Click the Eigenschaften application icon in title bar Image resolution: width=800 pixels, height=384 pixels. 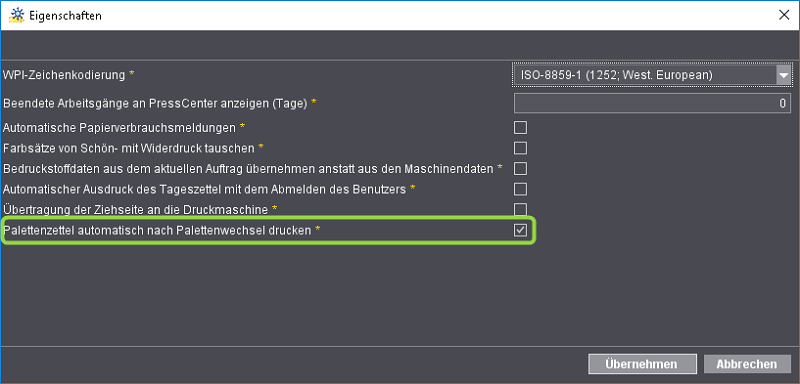tap(17, 15)
